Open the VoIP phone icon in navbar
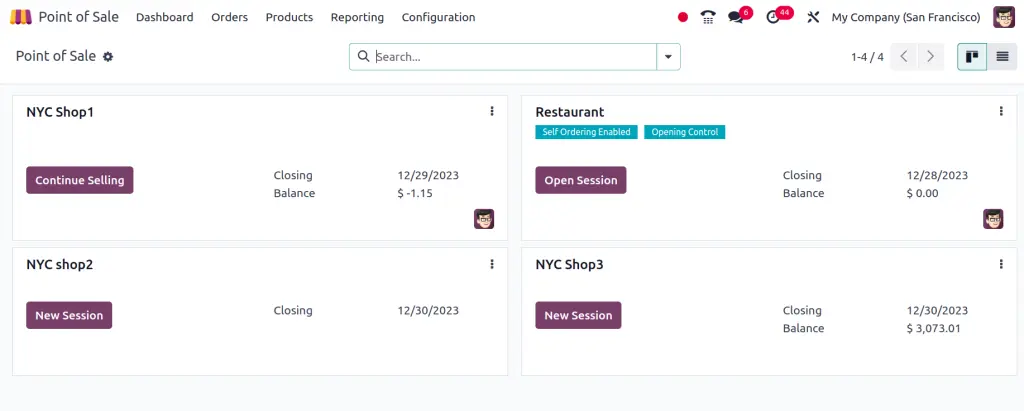Image resolution: width=1024 pixels, height=411 pixels. (x=708, y=17)
